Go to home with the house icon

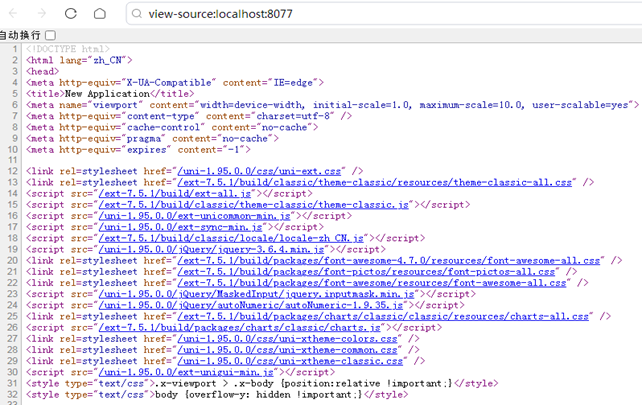coord(99,14)
